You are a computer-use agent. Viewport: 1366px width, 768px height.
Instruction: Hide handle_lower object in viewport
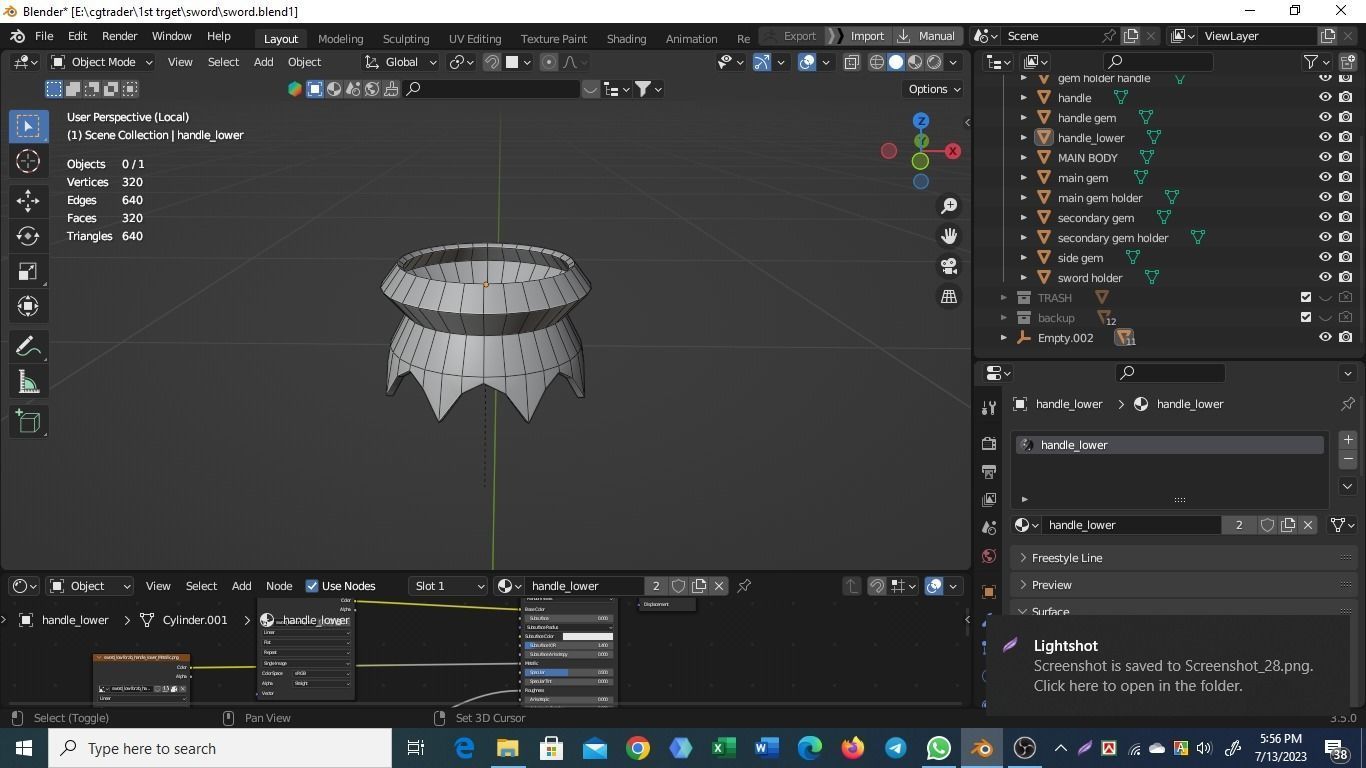tap(1325, 137)
